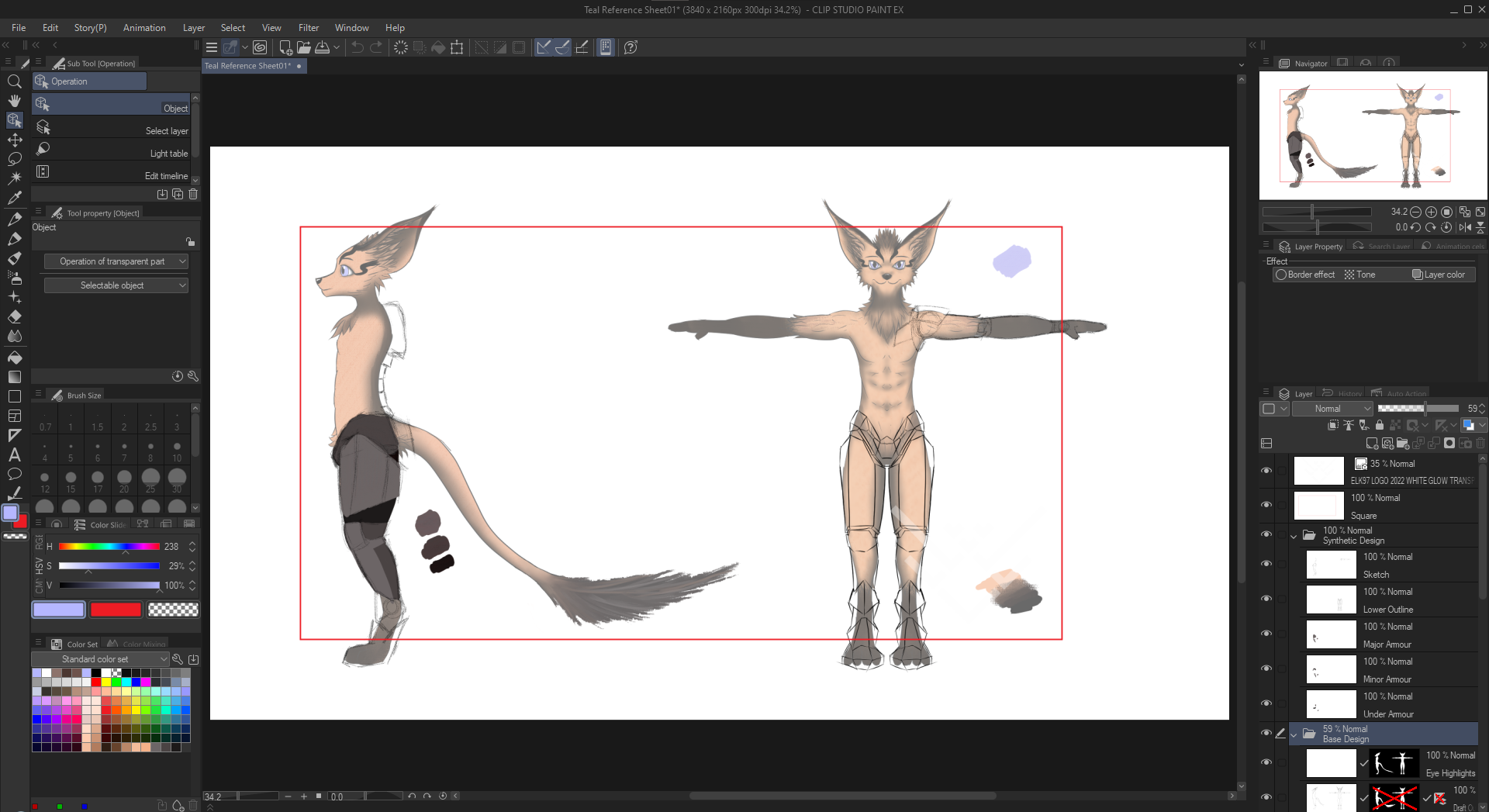Click the Border effect button
1489x812 pixels.
(x=1305, y=275)
